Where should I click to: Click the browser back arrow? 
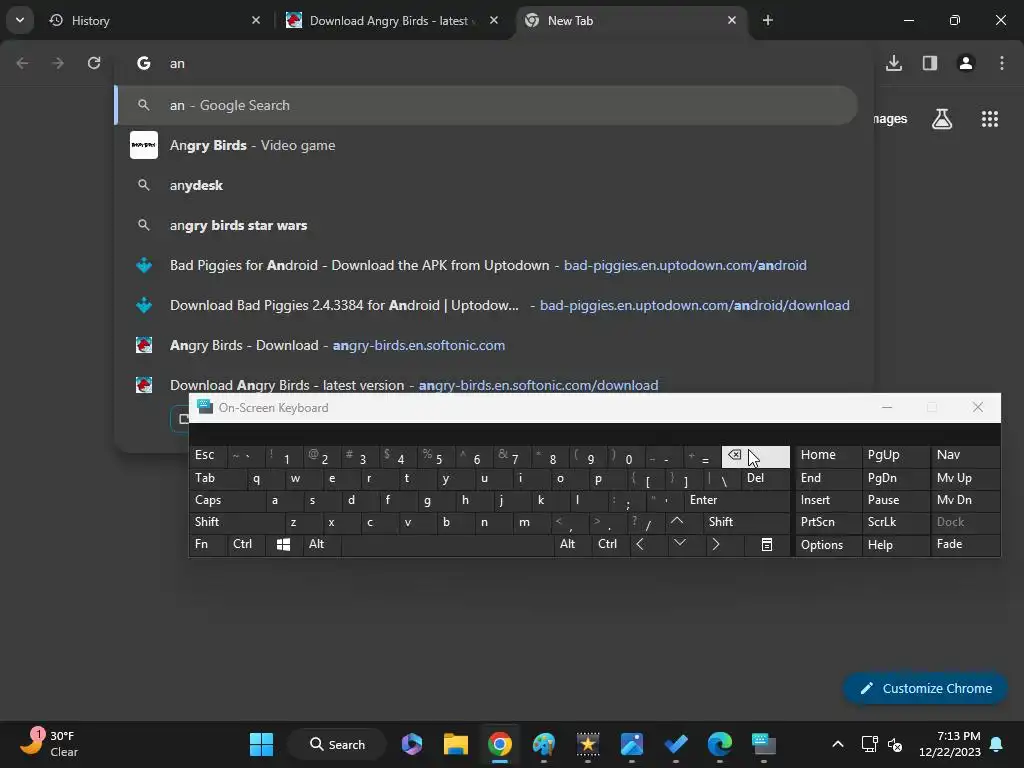tap(22, 63)
